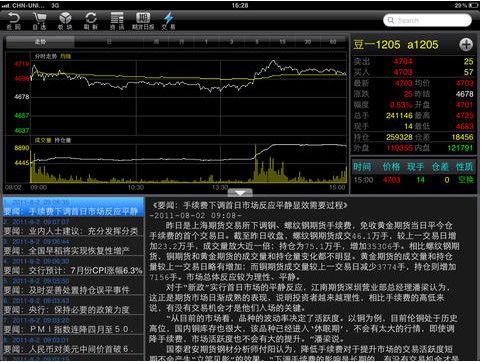Viewport: 481px width, 362px height.
Task: Collapse chart panel with down-arrow handle
Action: click(x=240, y=192)
